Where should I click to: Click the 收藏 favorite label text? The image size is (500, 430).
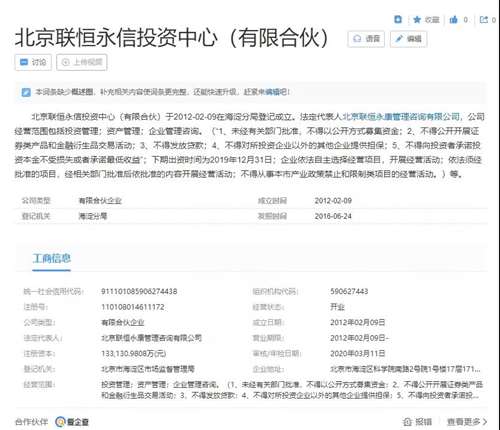(x=432, y=20)
